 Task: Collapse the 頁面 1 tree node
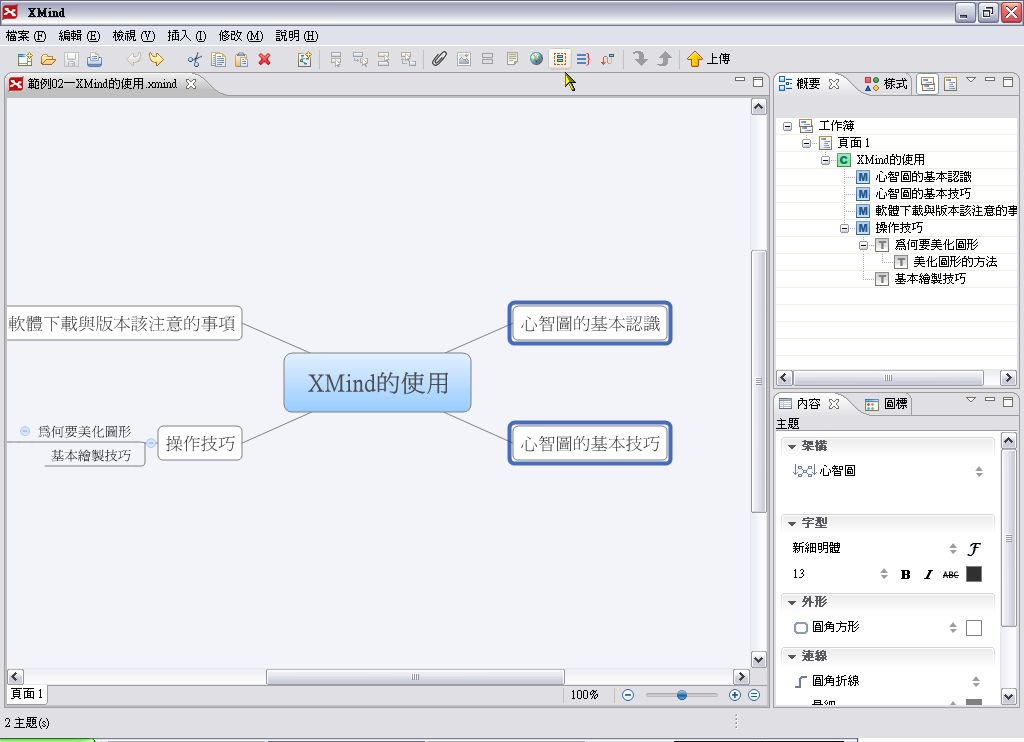(x=807, y=143)
